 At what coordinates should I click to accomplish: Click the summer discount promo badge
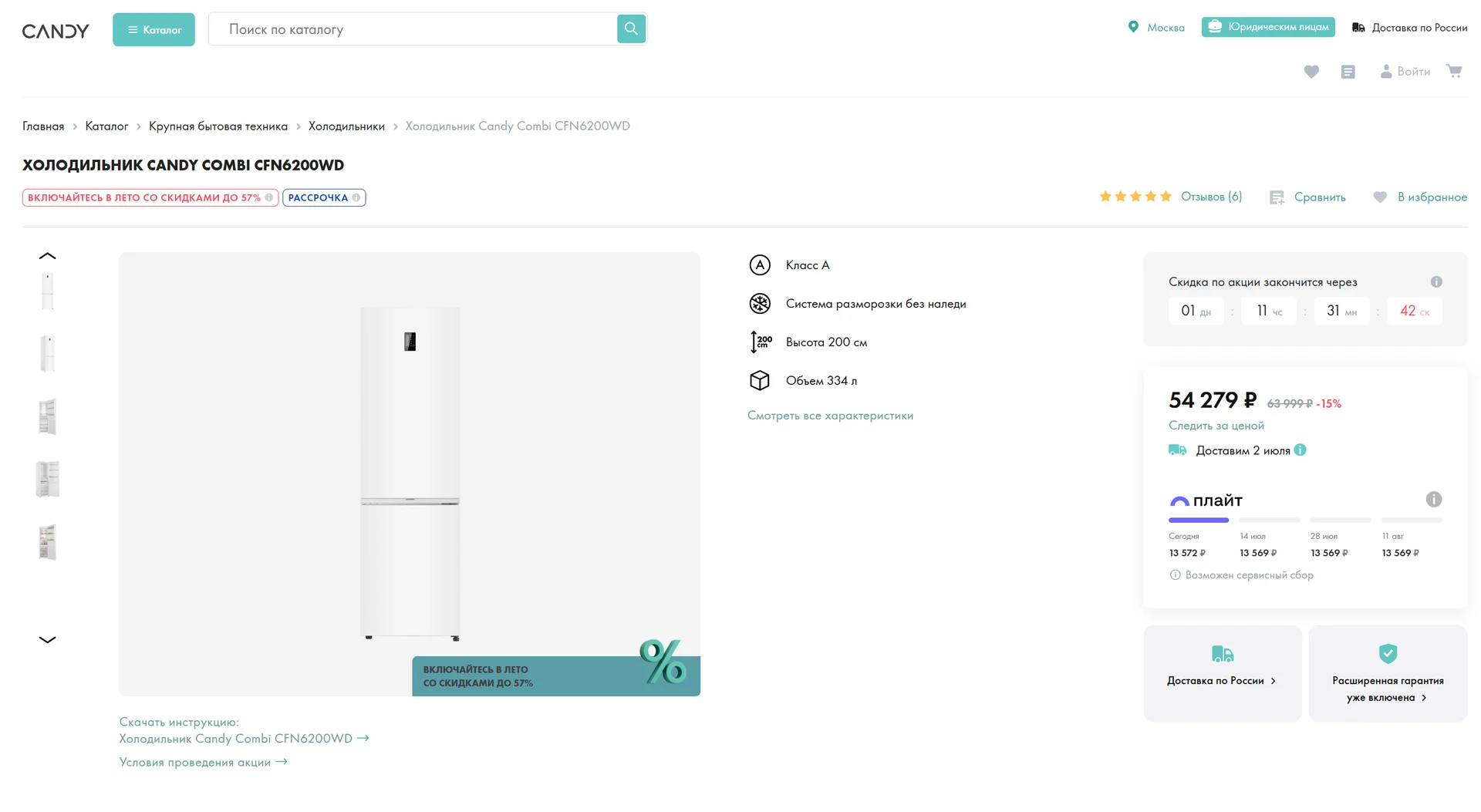point(150,197)
